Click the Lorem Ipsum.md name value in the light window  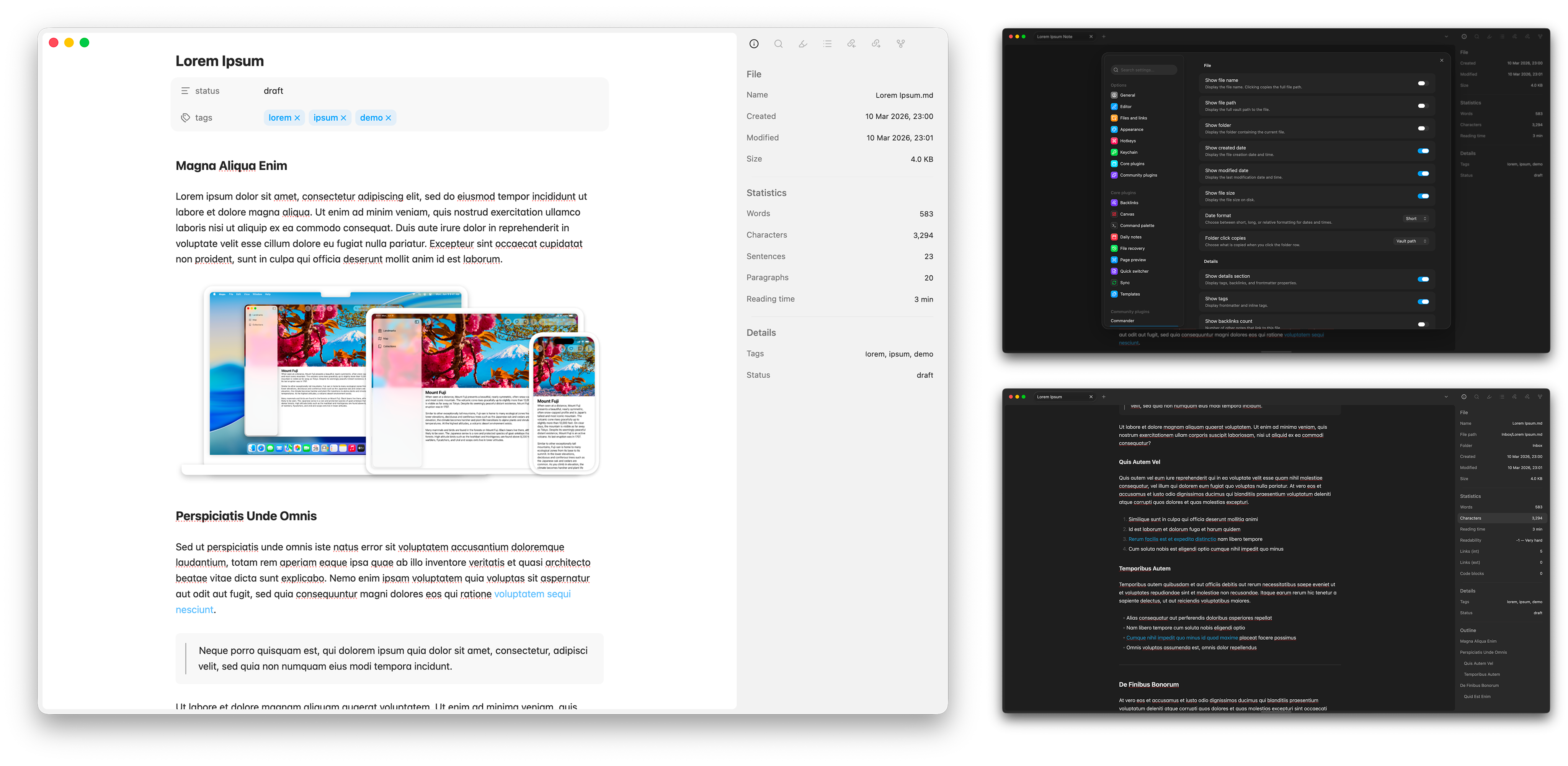(x=904, y=95)
